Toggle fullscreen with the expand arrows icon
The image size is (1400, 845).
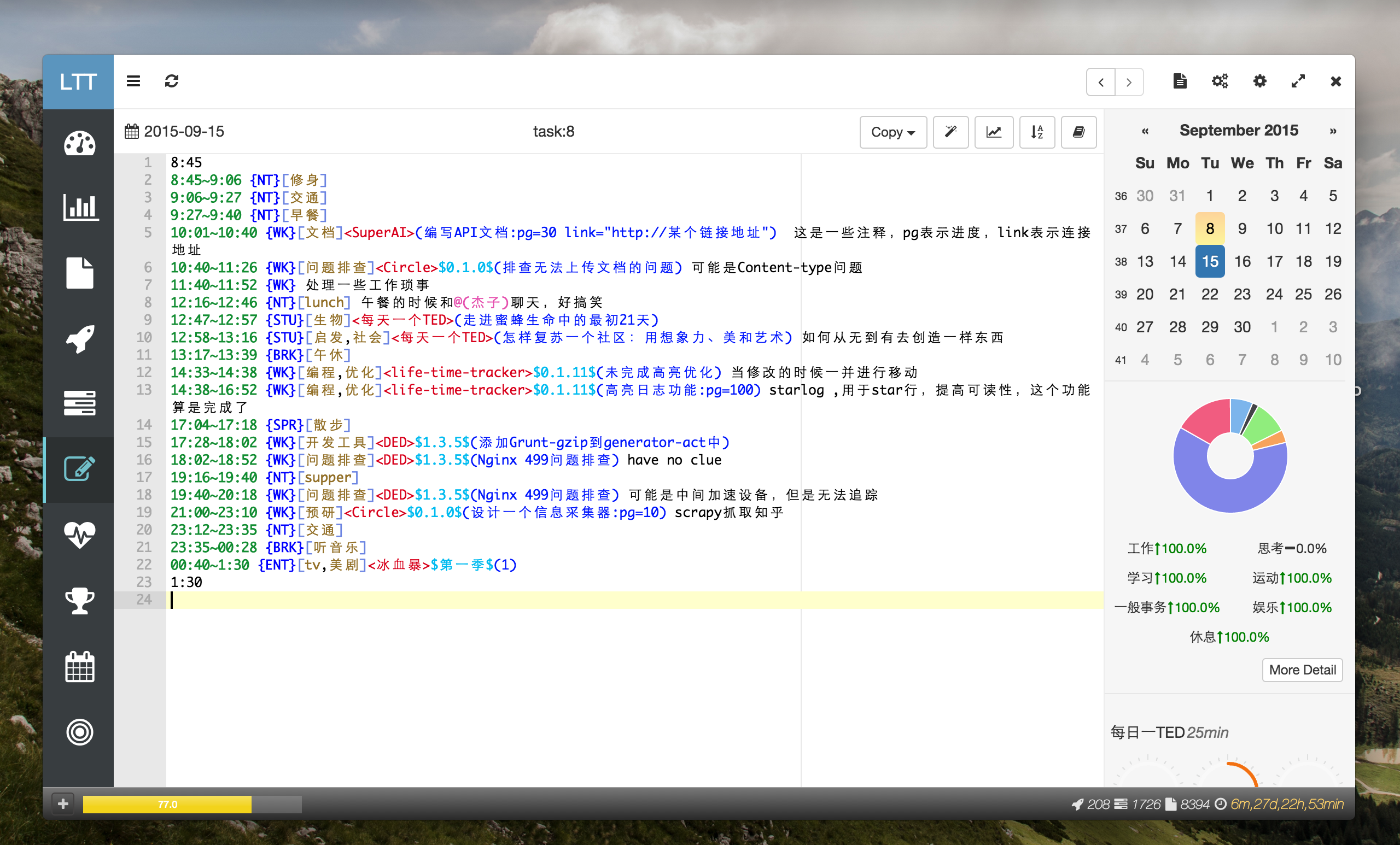tap(1298, 81)
